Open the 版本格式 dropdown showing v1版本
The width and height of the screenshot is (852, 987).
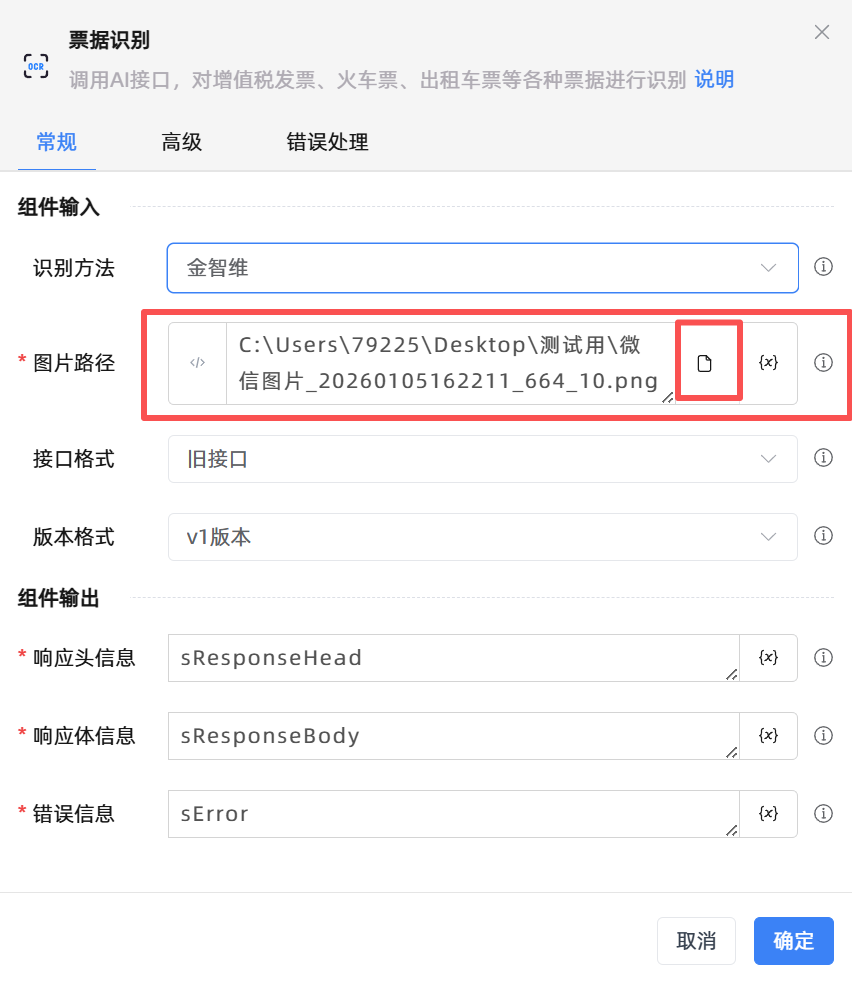click(483, 537)
